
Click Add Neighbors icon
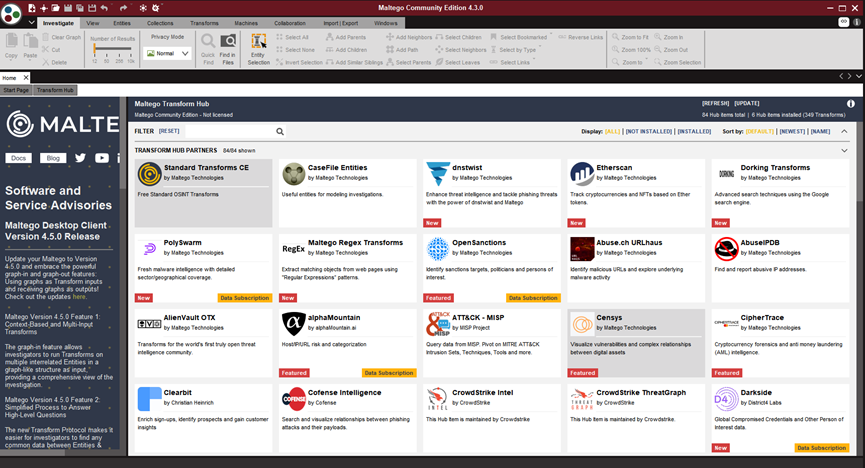click(389, 37)
